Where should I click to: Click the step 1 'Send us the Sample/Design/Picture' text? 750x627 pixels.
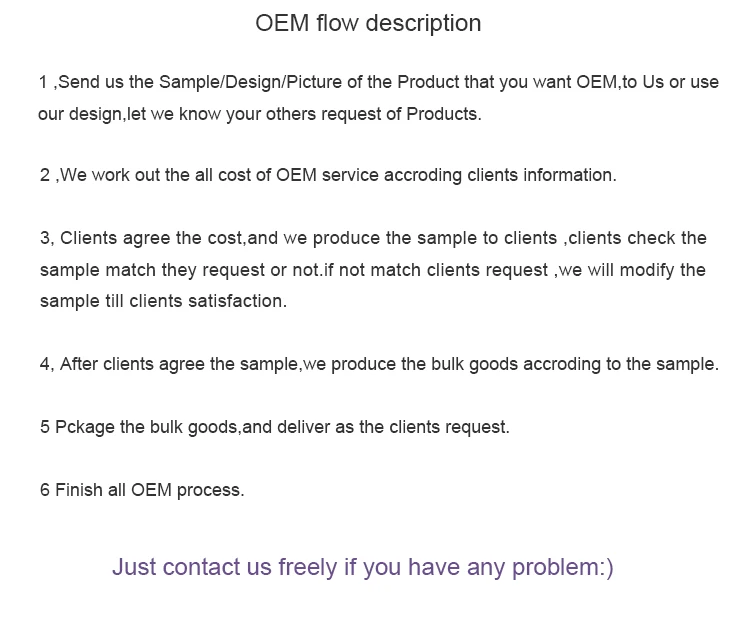tap(379, 82)
